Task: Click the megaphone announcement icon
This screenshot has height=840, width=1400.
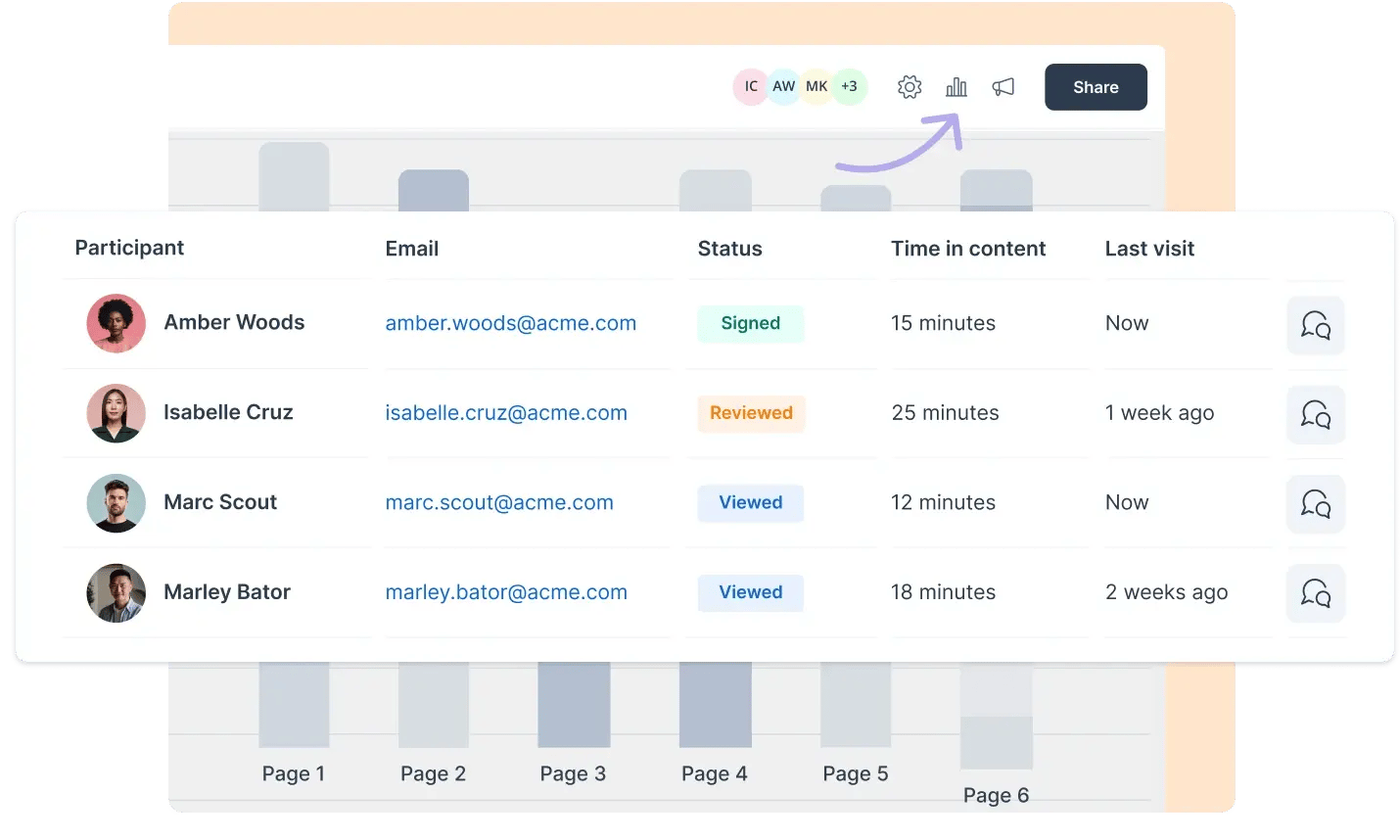Action: click(x=1003, y=87)
